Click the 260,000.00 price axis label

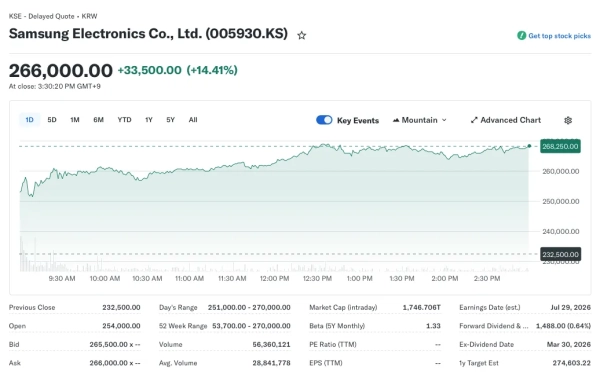(561, 171)
